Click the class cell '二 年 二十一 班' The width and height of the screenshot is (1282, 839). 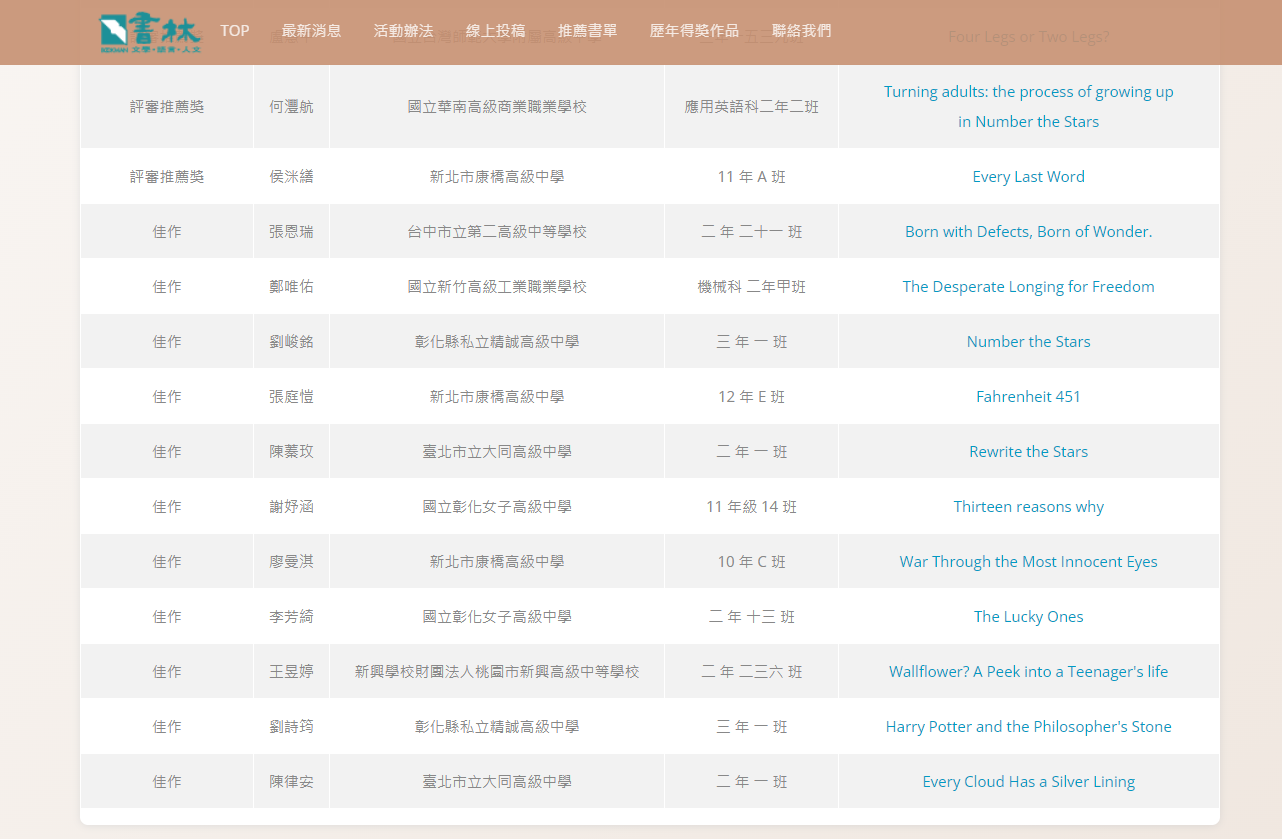click(x=752, y=232)
